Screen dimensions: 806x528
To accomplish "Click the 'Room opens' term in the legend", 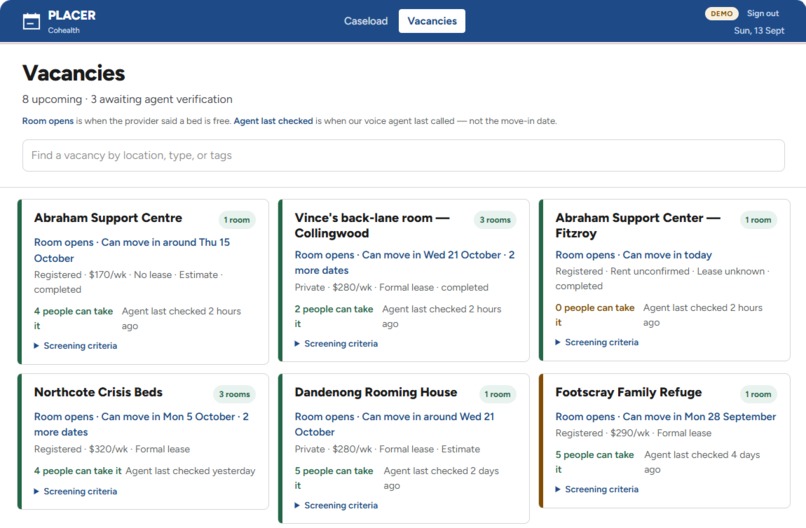I will coord(48,121).
